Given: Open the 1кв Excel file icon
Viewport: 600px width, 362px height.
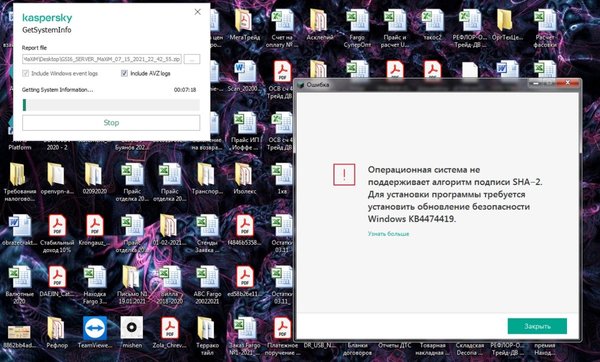Looking at the screenshot, I should [x=282, y=174].
